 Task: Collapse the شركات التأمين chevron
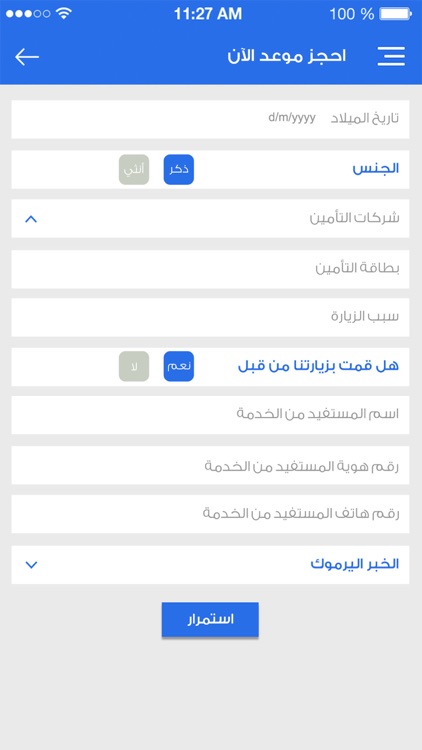point(31,219)
